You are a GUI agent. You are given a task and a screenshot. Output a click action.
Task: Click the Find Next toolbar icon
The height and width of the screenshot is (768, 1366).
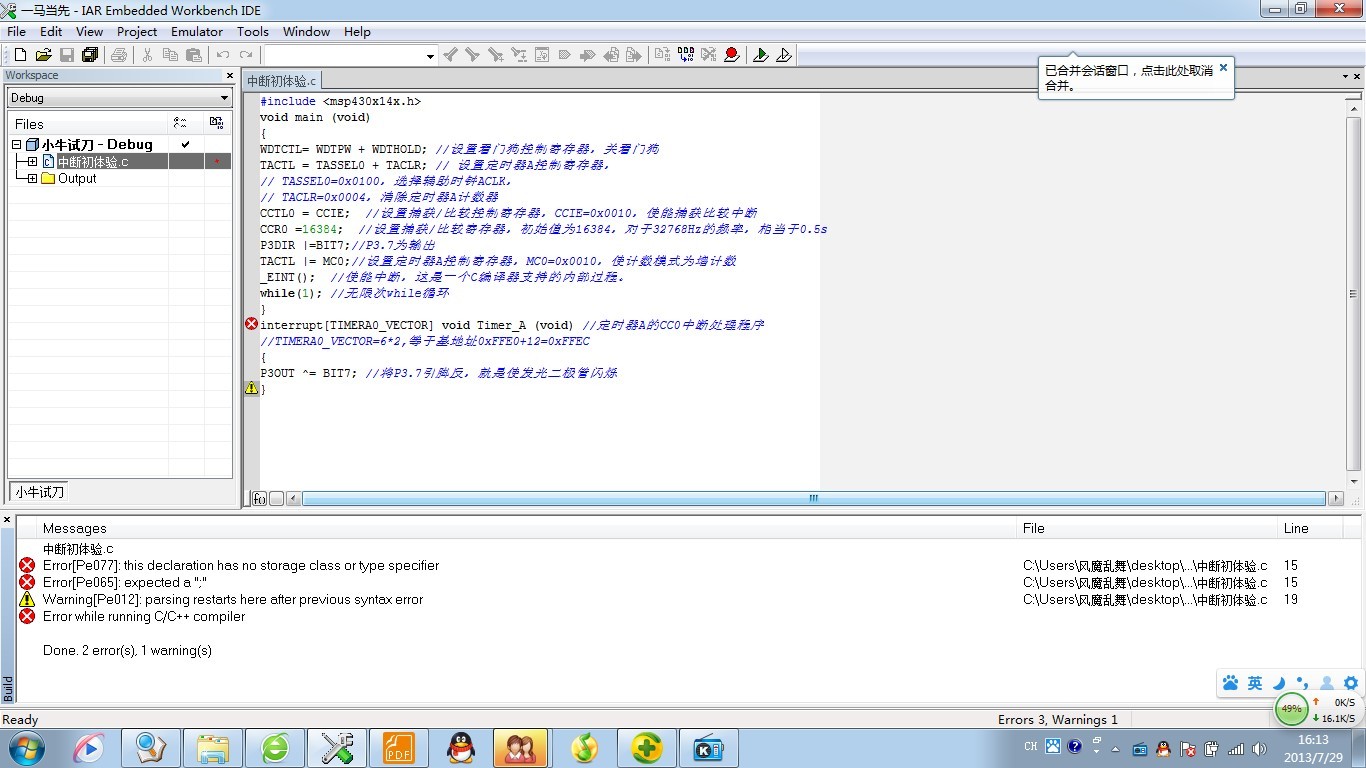[473, 55]
